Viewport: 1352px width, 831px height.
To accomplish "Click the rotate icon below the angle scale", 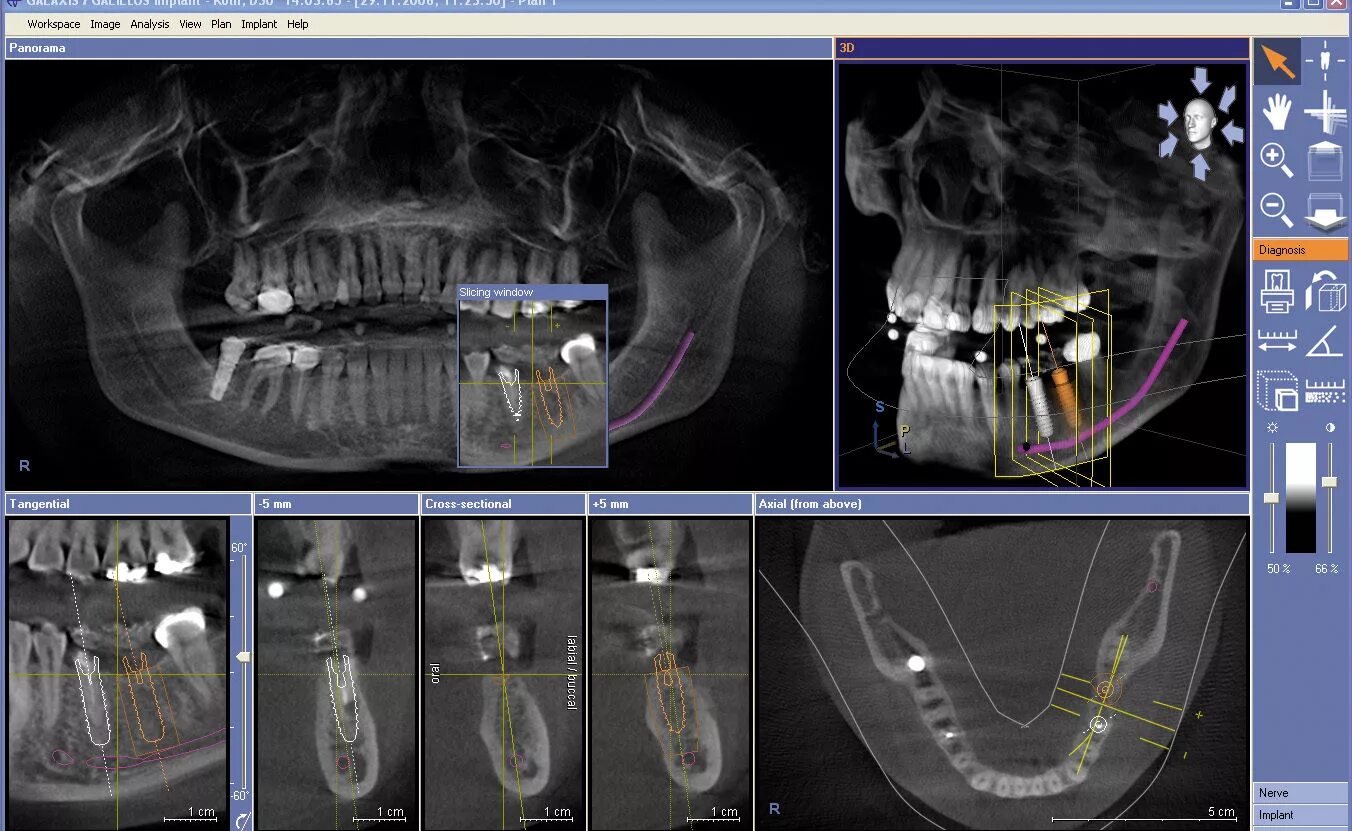I will [241, 821].
